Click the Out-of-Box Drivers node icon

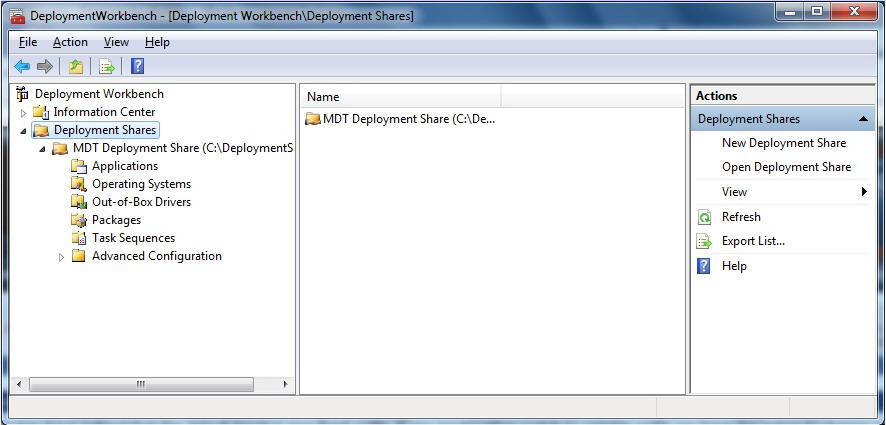point(79,202)
